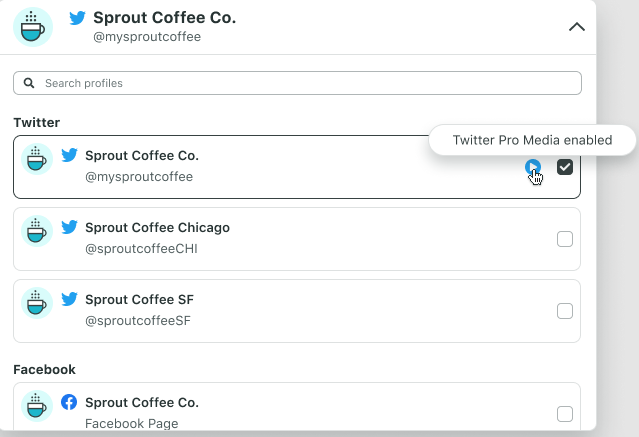Click the Facebook logo icon for Sprout Coffee Co.

pos(69,402)
